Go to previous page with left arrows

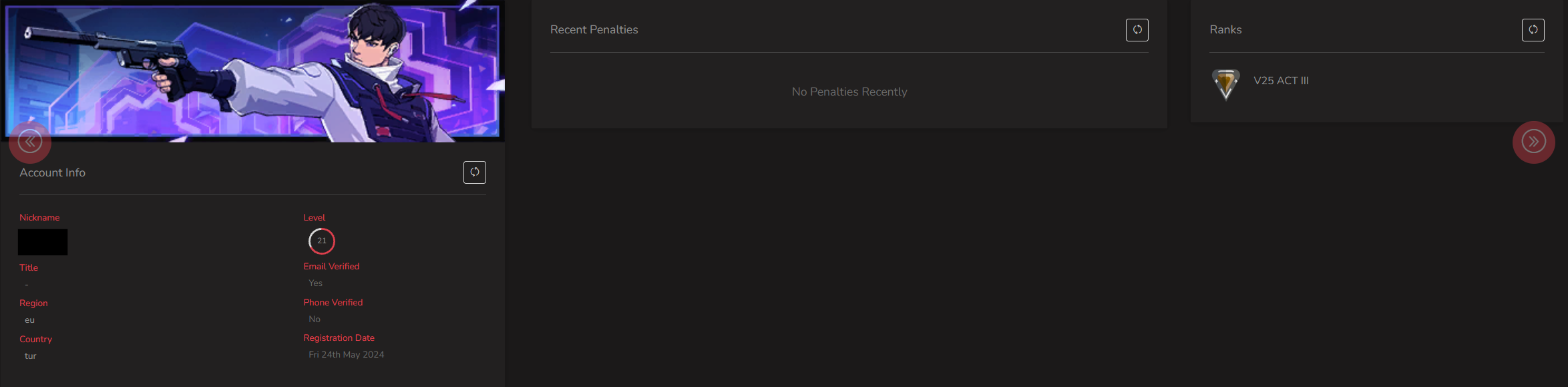point(30,142)
